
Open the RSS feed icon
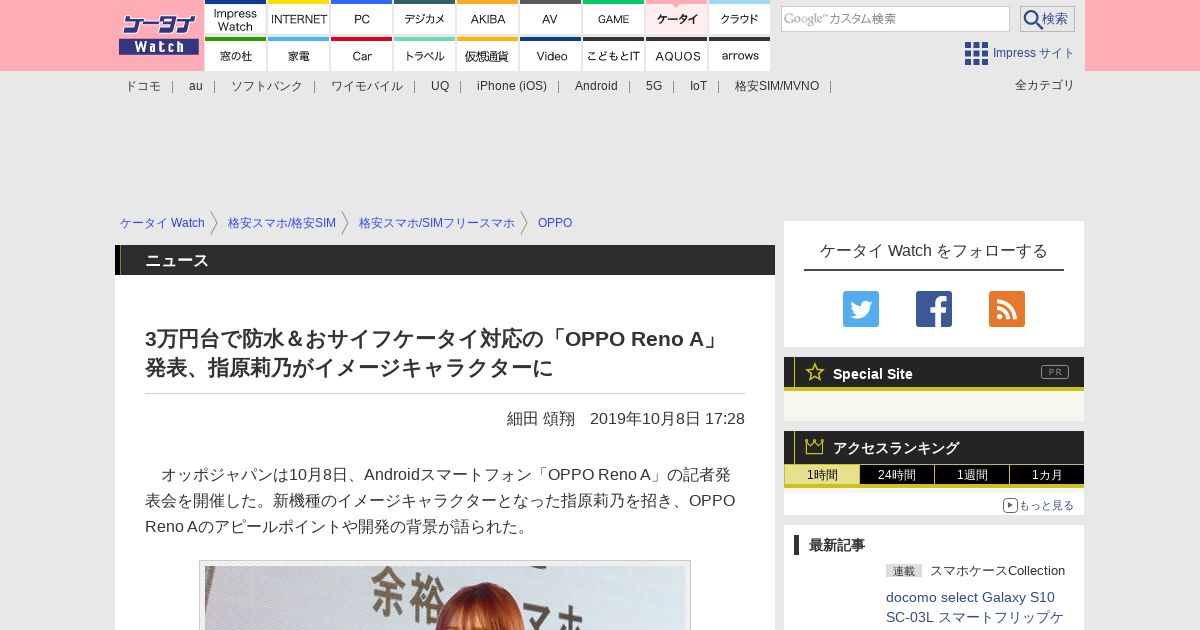coord(1007,309)
